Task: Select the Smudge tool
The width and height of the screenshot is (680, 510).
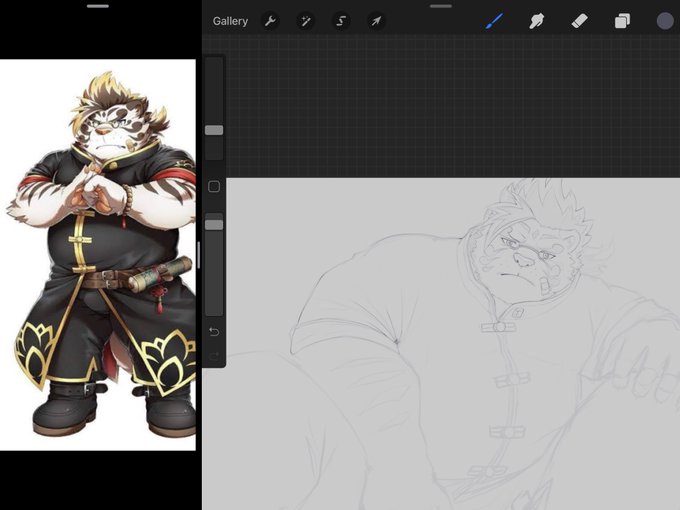Action: pos(537,21)
